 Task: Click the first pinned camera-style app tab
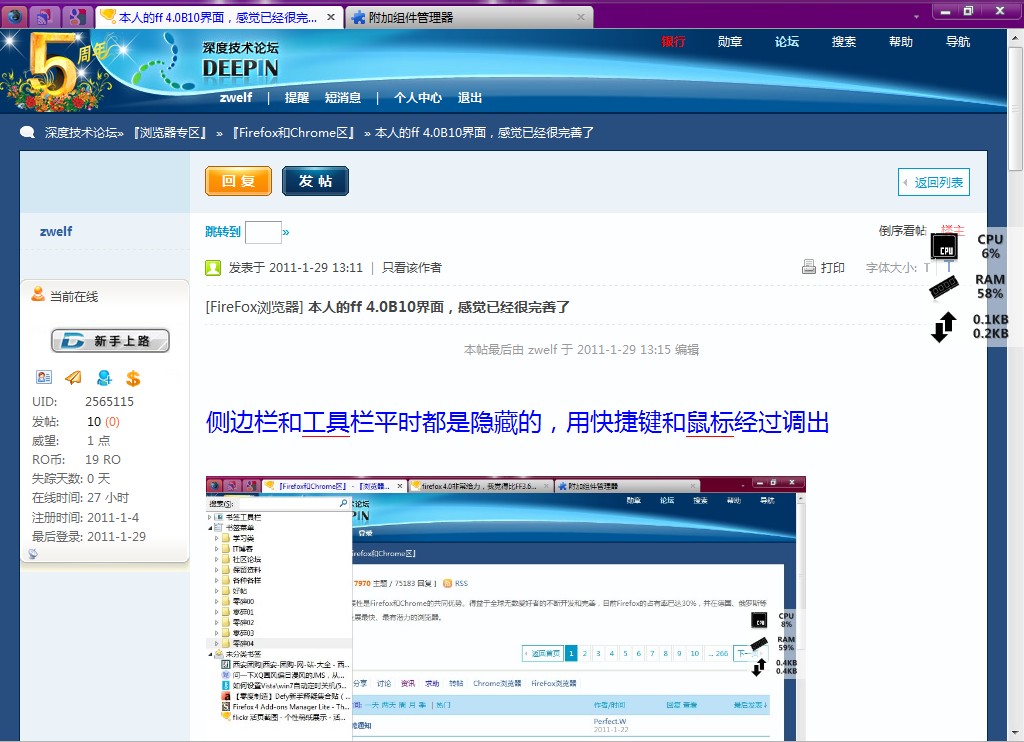tap(15, 17)
